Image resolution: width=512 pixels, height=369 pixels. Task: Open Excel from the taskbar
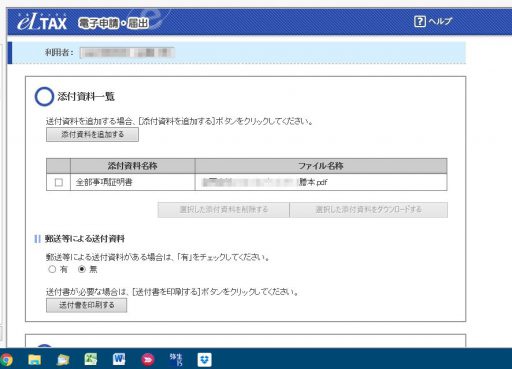(x=91, y=359)
